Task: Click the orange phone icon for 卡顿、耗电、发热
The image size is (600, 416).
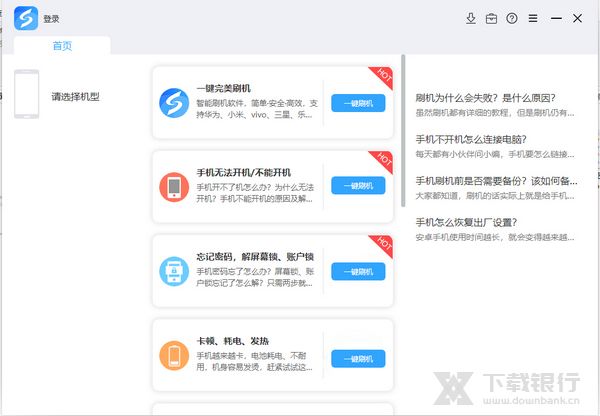Action: coord(174,355)
